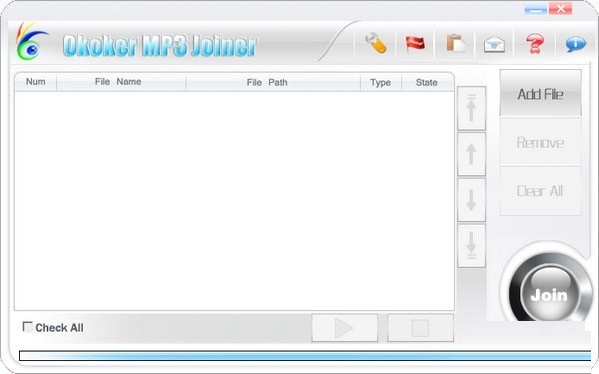This screenshot has height=374, width=599.
Task: Open the envelope mail icon
Action: click(494, 44)
